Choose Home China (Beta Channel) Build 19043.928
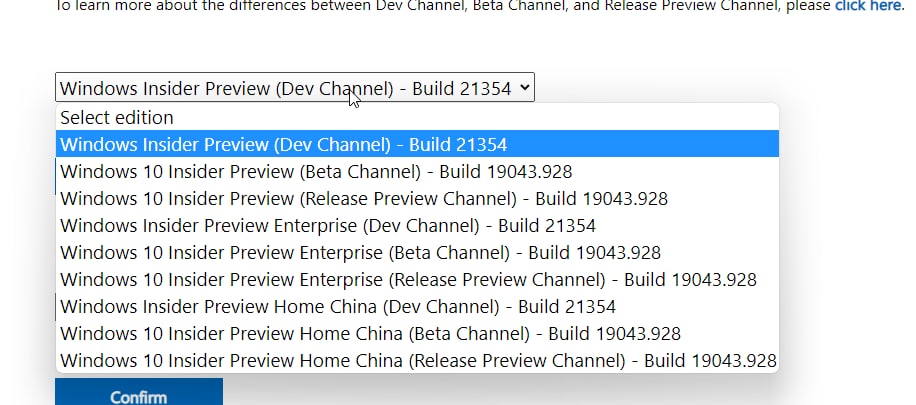The image size is (916, 405). [x=417, y=333]
